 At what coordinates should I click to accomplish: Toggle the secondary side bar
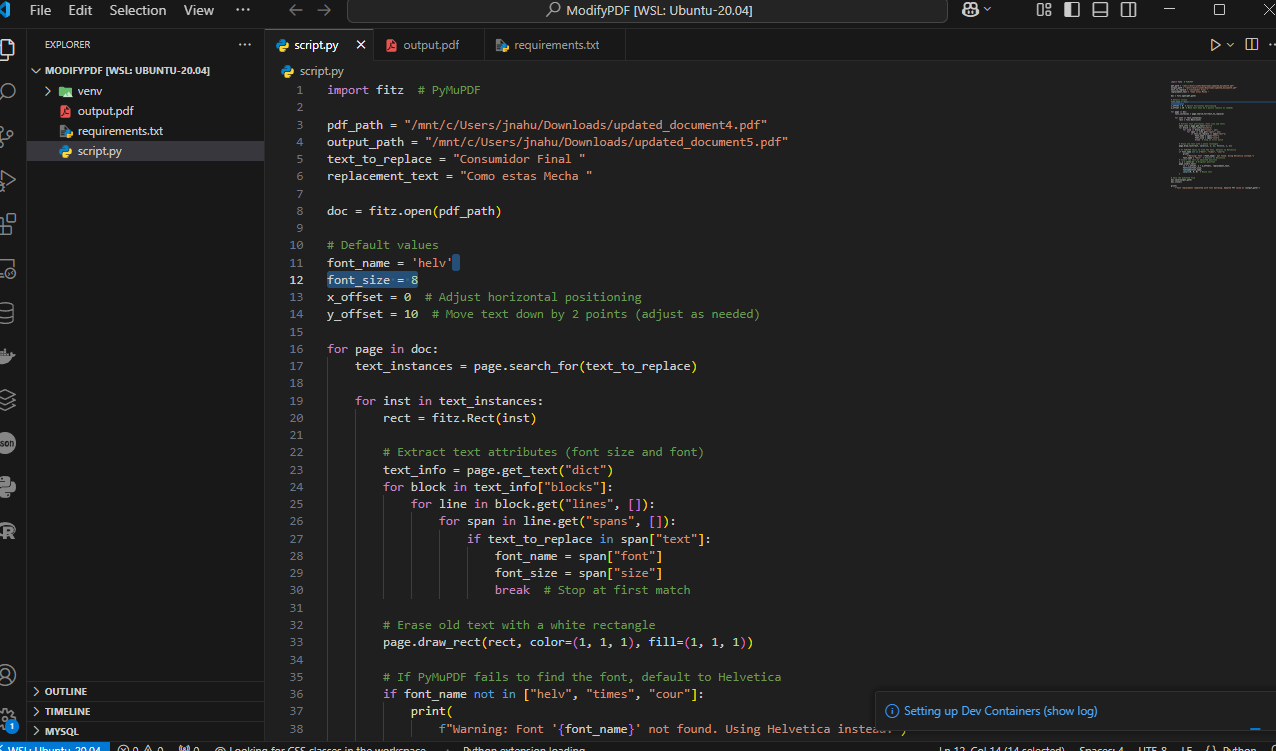click(1128, 10)
